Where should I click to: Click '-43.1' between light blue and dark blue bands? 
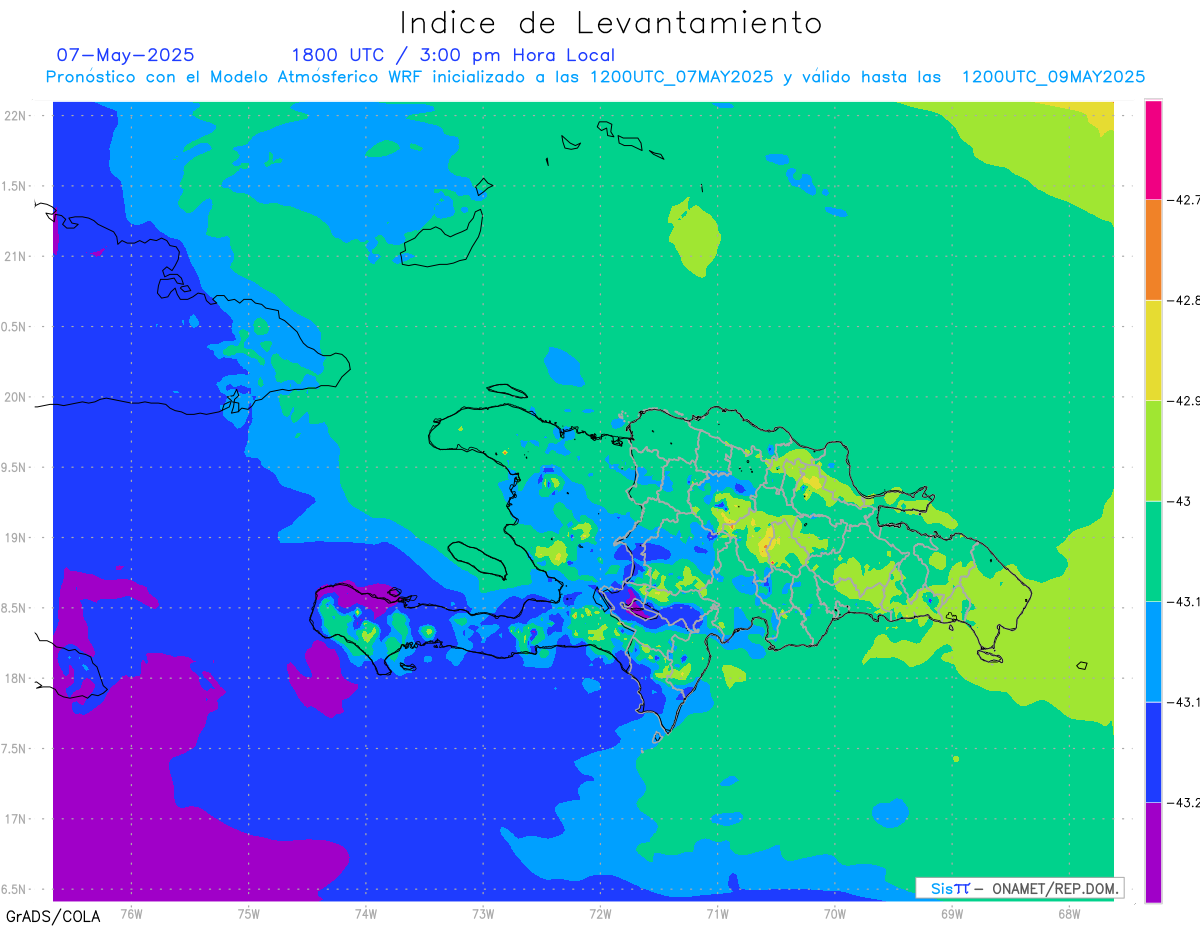[1183, 702]
